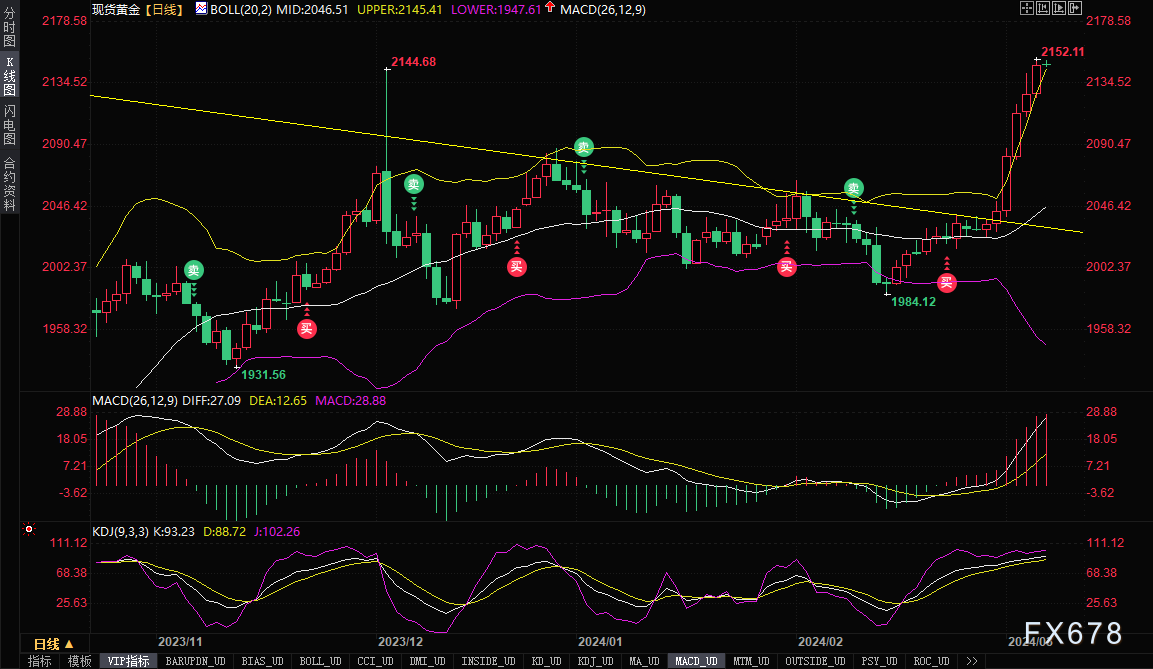Click the red 买 marker below November candles

coord(307,329)
